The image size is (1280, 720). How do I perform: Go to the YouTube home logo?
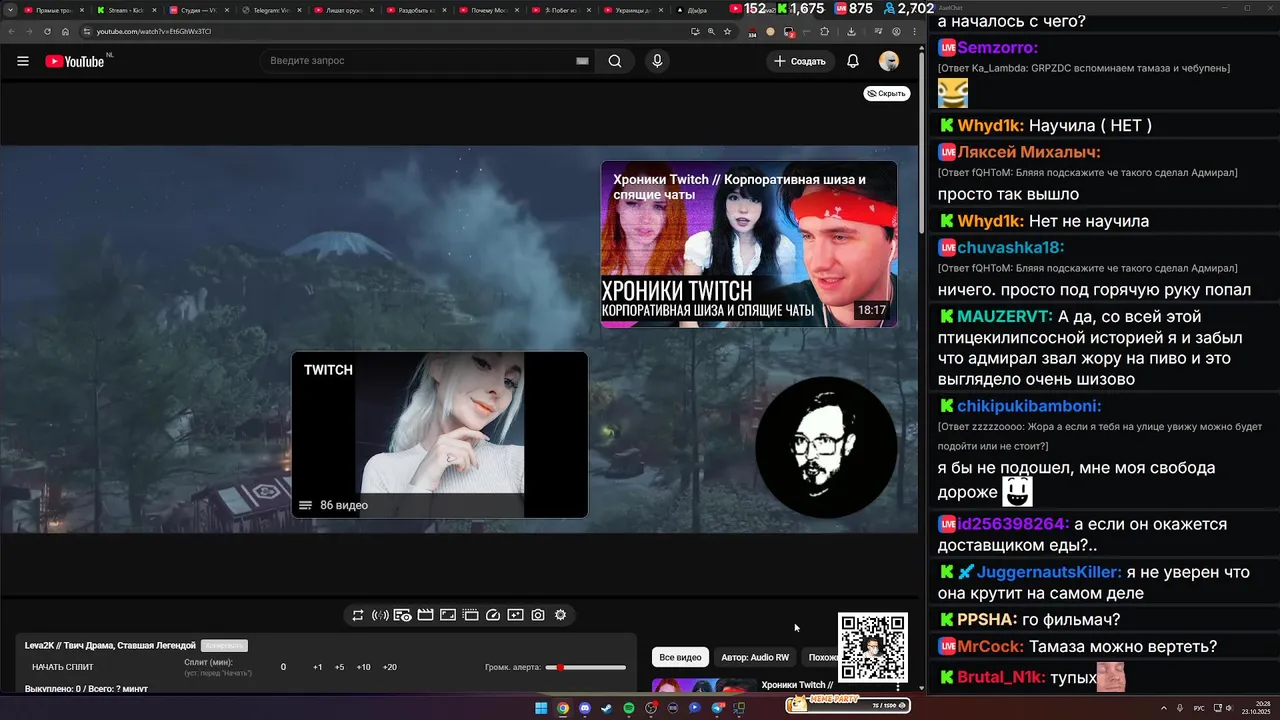point(75,61)
